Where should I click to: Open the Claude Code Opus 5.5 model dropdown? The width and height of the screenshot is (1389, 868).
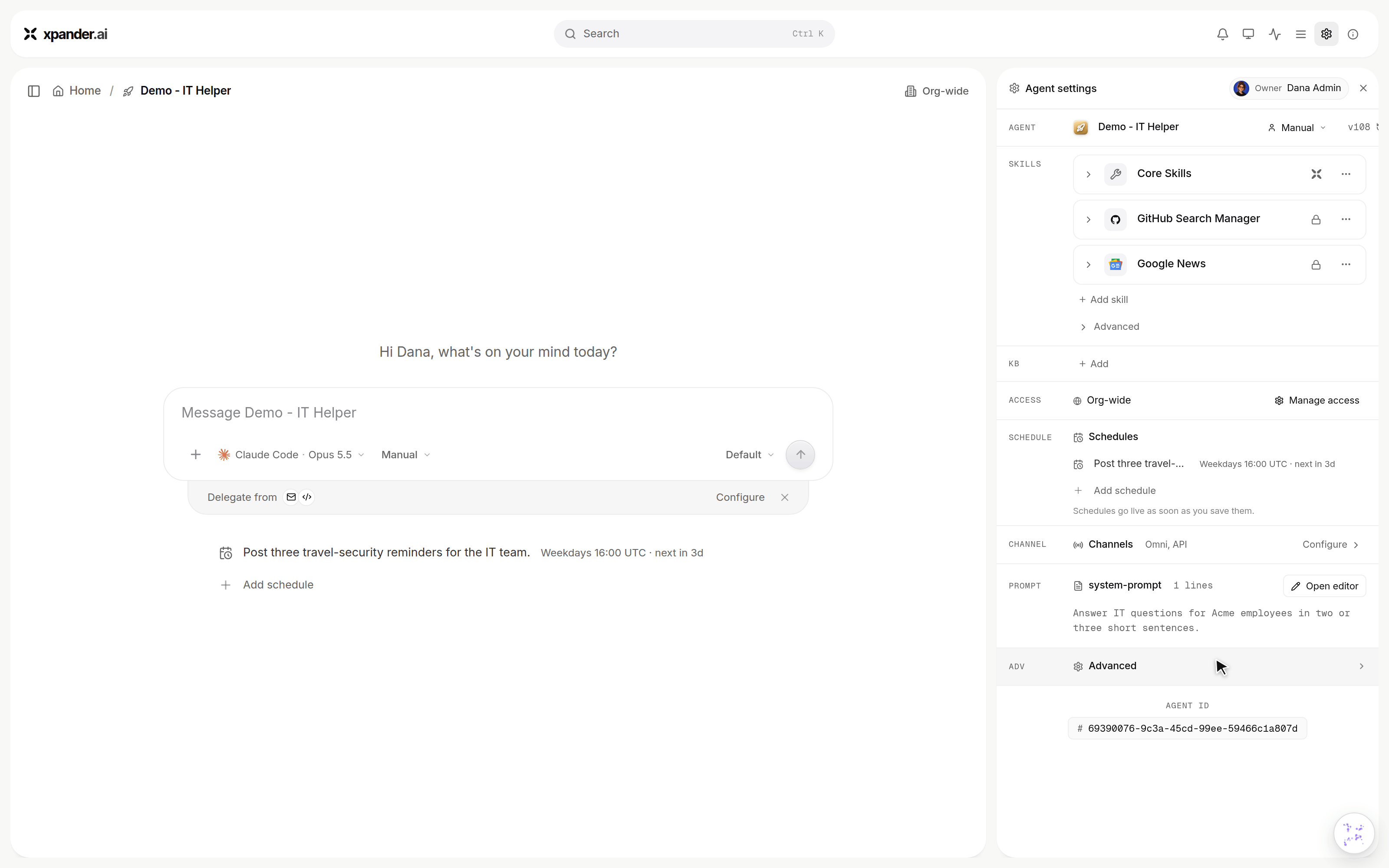291,455
